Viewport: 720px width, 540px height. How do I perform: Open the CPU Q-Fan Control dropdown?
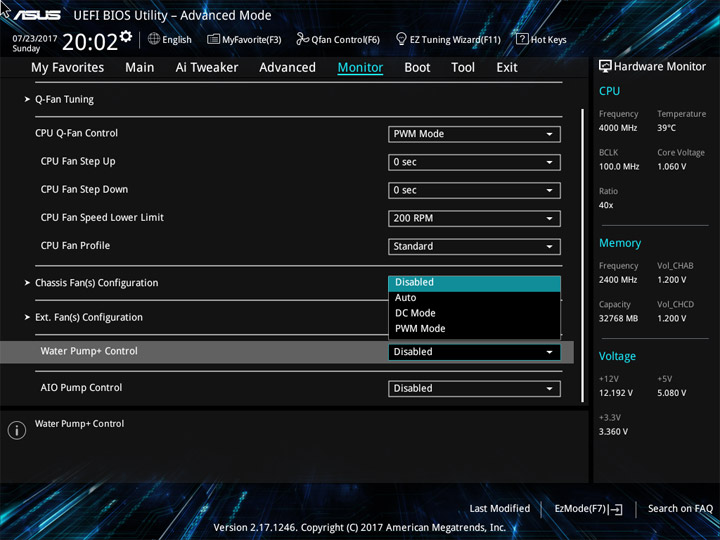click(x=474, y=134)
